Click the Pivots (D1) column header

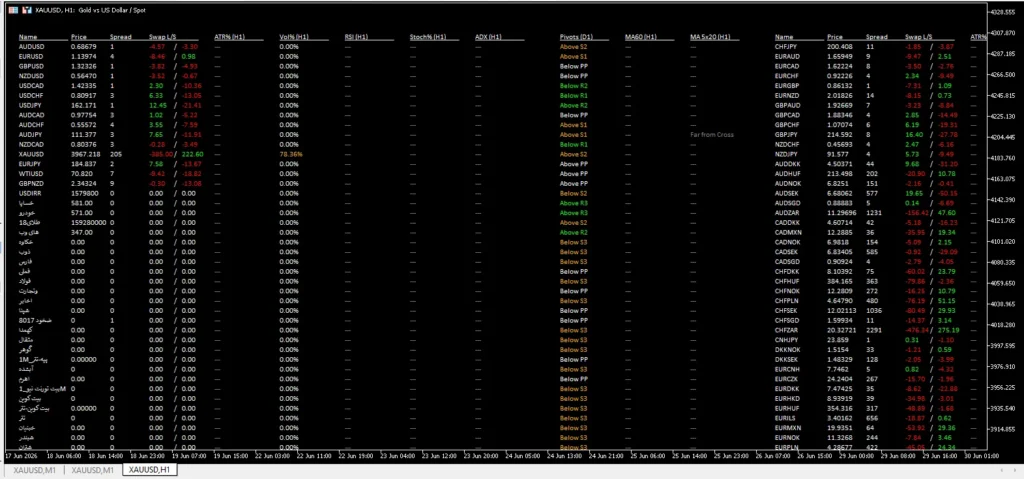[x=576, y=37]
